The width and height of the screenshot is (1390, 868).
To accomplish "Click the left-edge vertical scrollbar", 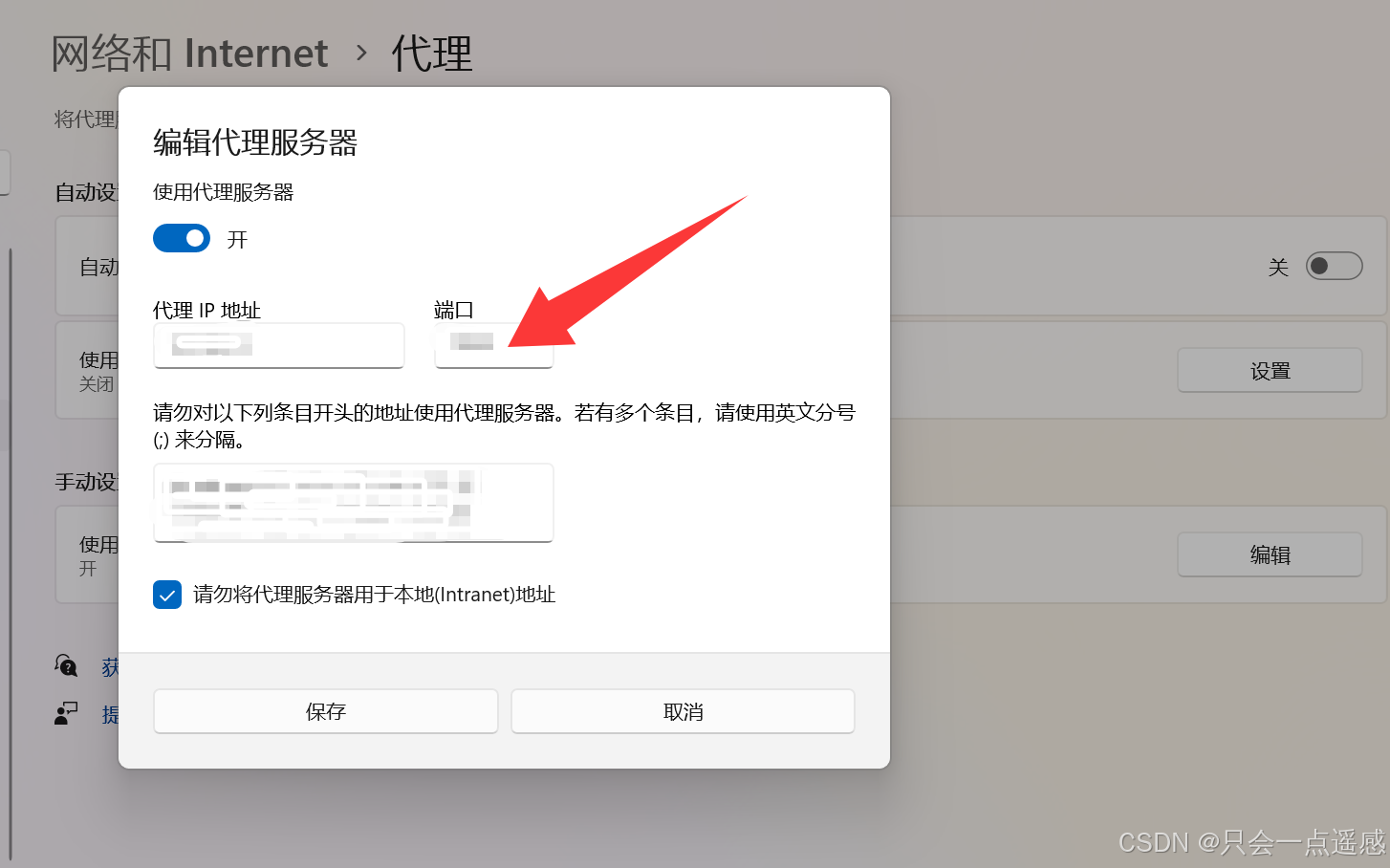I will [x=10, y=554].
